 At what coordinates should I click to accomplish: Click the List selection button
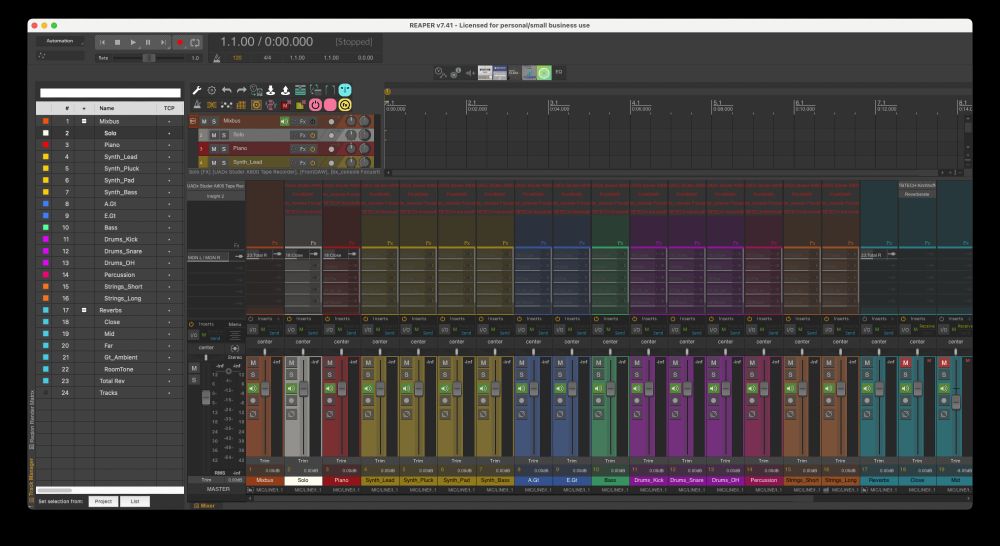[x=134, y=501]
